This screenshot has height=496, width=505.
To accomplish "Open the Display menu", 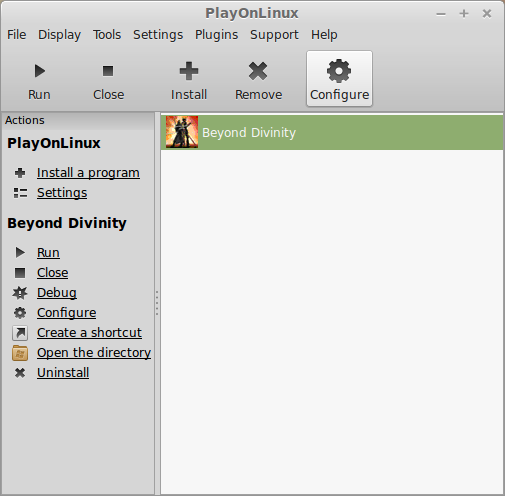I will click(x=59, y=35).
